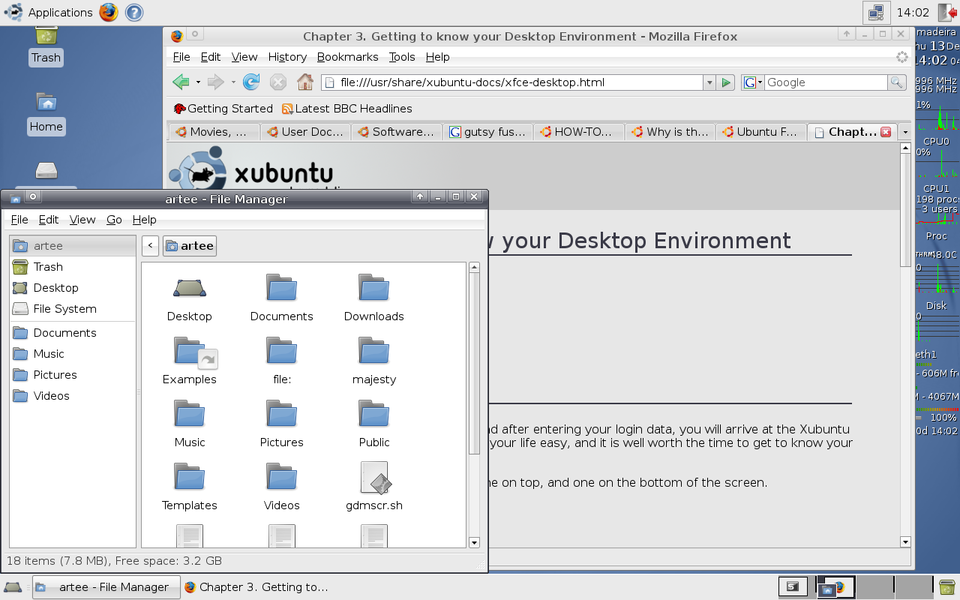
Task: Click the Google search input field
Action: [826, 82]
